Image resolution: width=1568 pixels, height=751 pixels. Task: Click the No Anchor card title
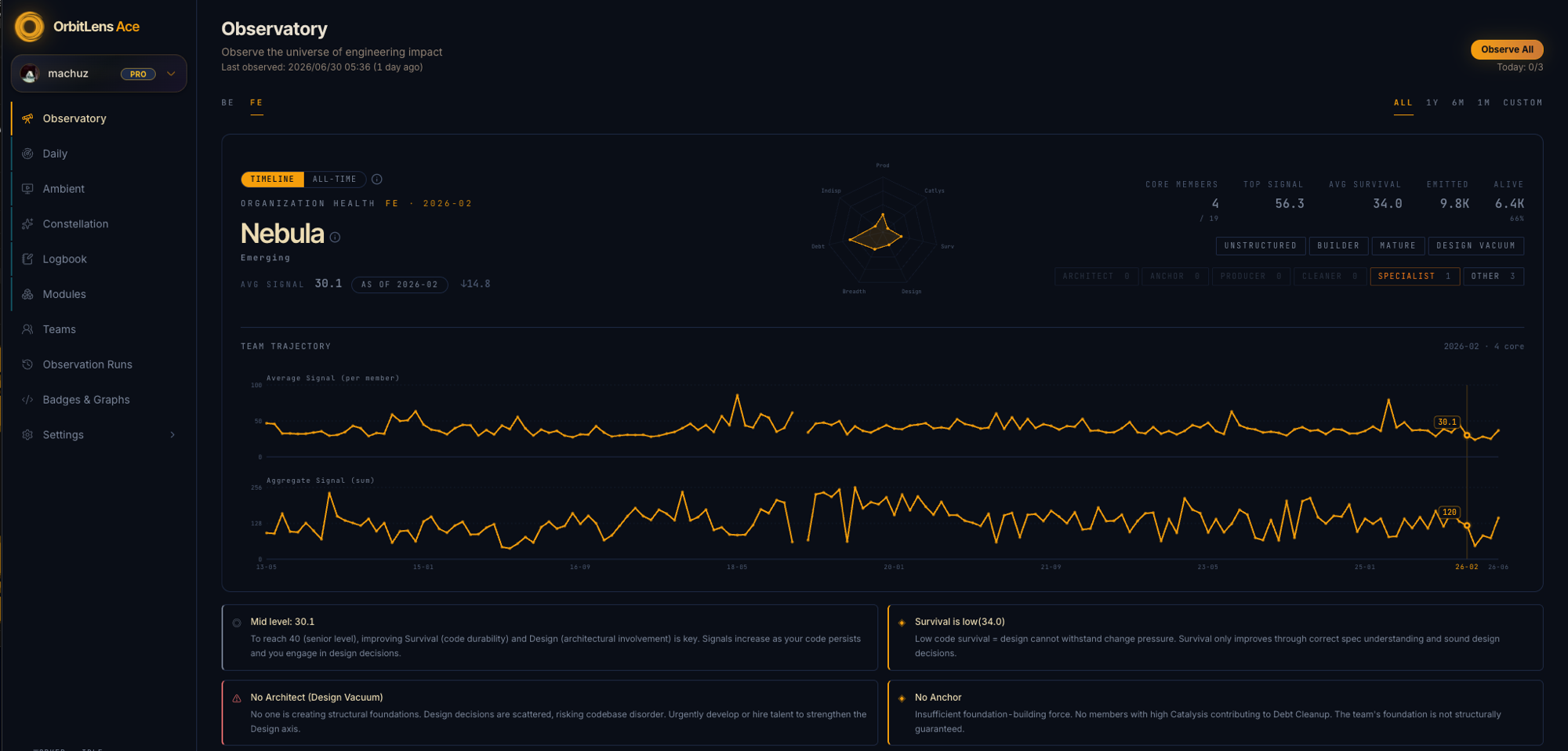click(938, 698)
